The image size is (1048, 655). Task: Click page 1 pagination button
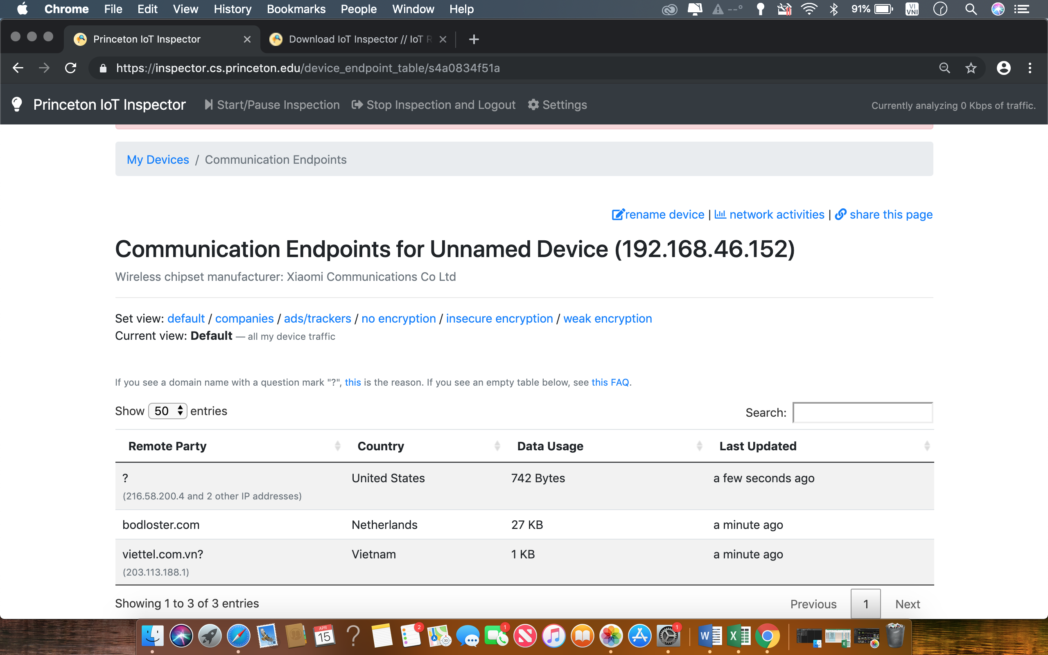(x=866, y=604)
